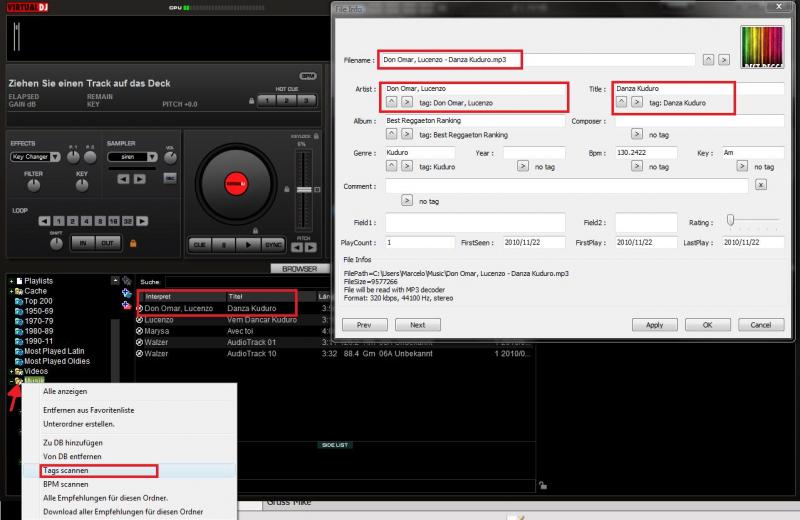Viewport: 800px width, 520px height.
Task: Click the sampler REC button
Action: click(169, 178)
